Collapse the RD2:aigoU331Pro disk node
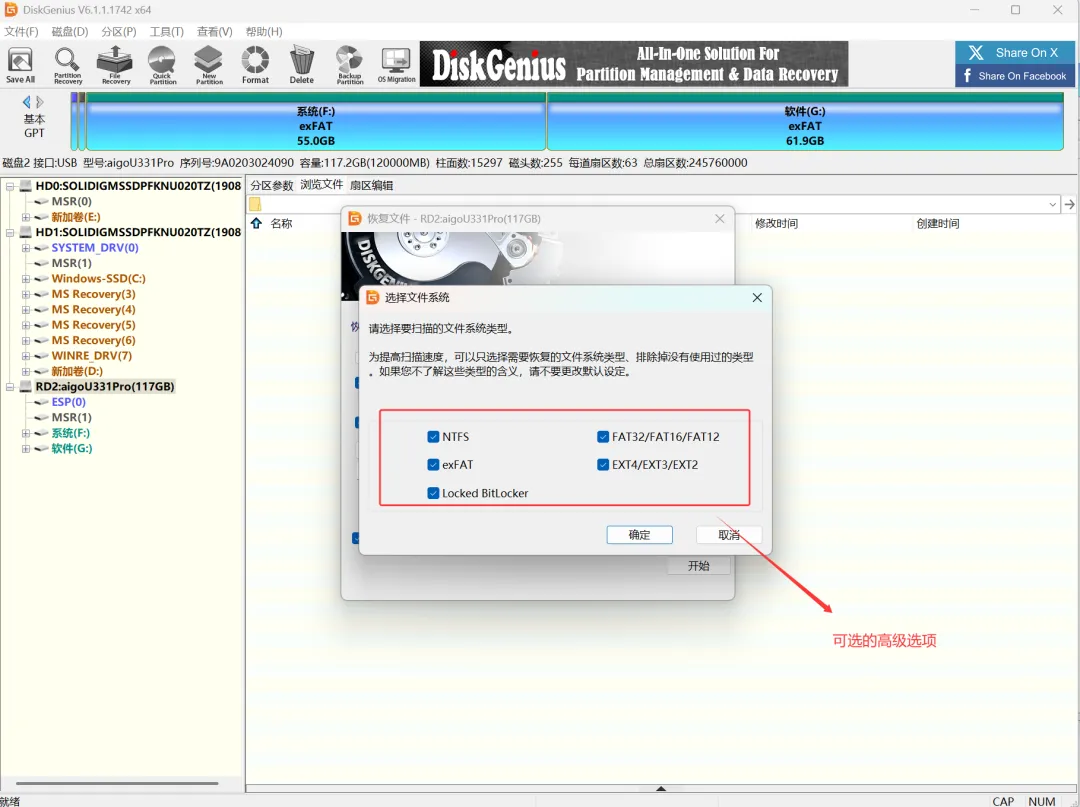This screenshot has width=1080, height=807. tap(10, 387)
